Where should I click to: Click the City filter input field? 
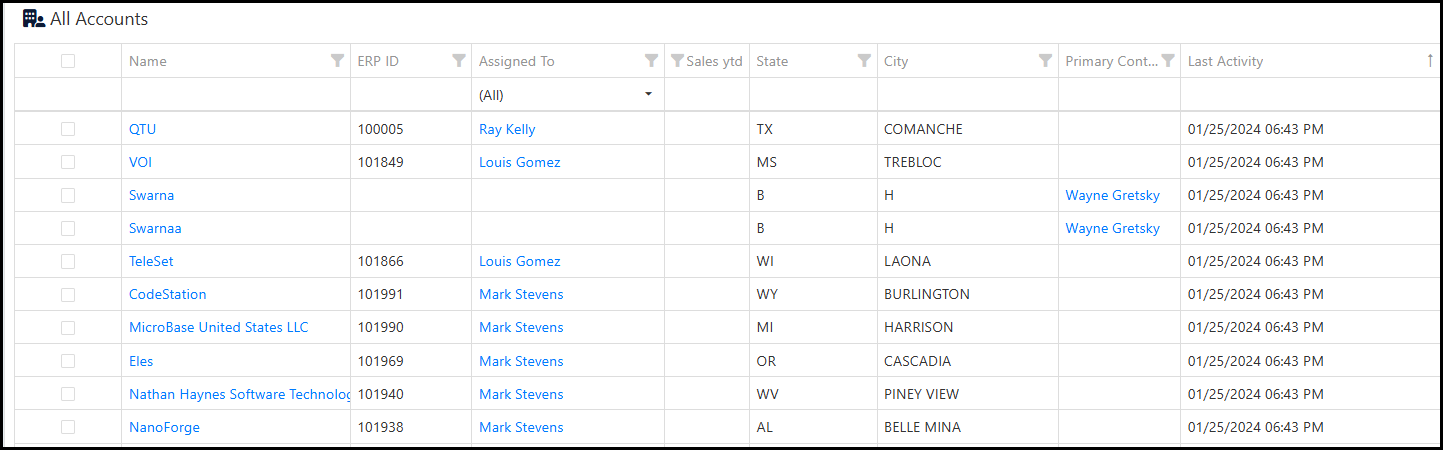[968, 95]
